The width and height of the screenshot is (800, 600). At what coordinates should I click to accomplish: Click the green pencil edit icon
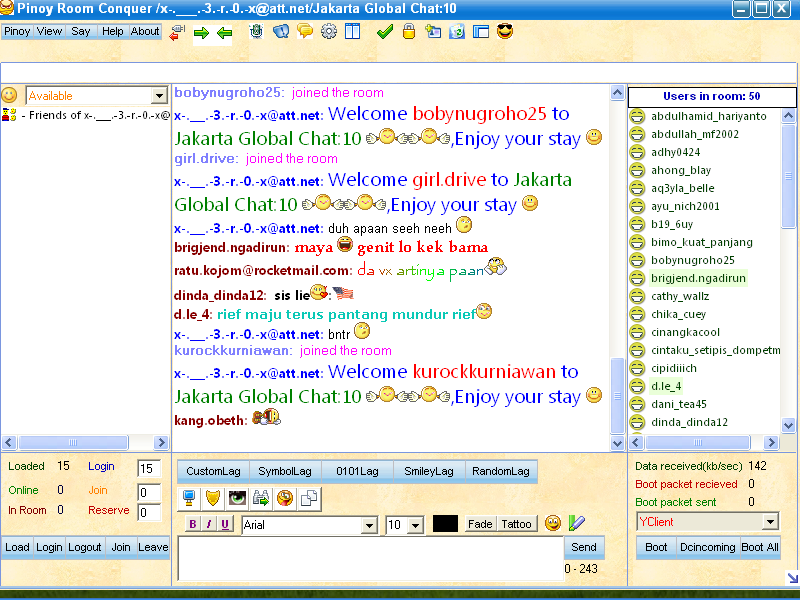[576, 523]
